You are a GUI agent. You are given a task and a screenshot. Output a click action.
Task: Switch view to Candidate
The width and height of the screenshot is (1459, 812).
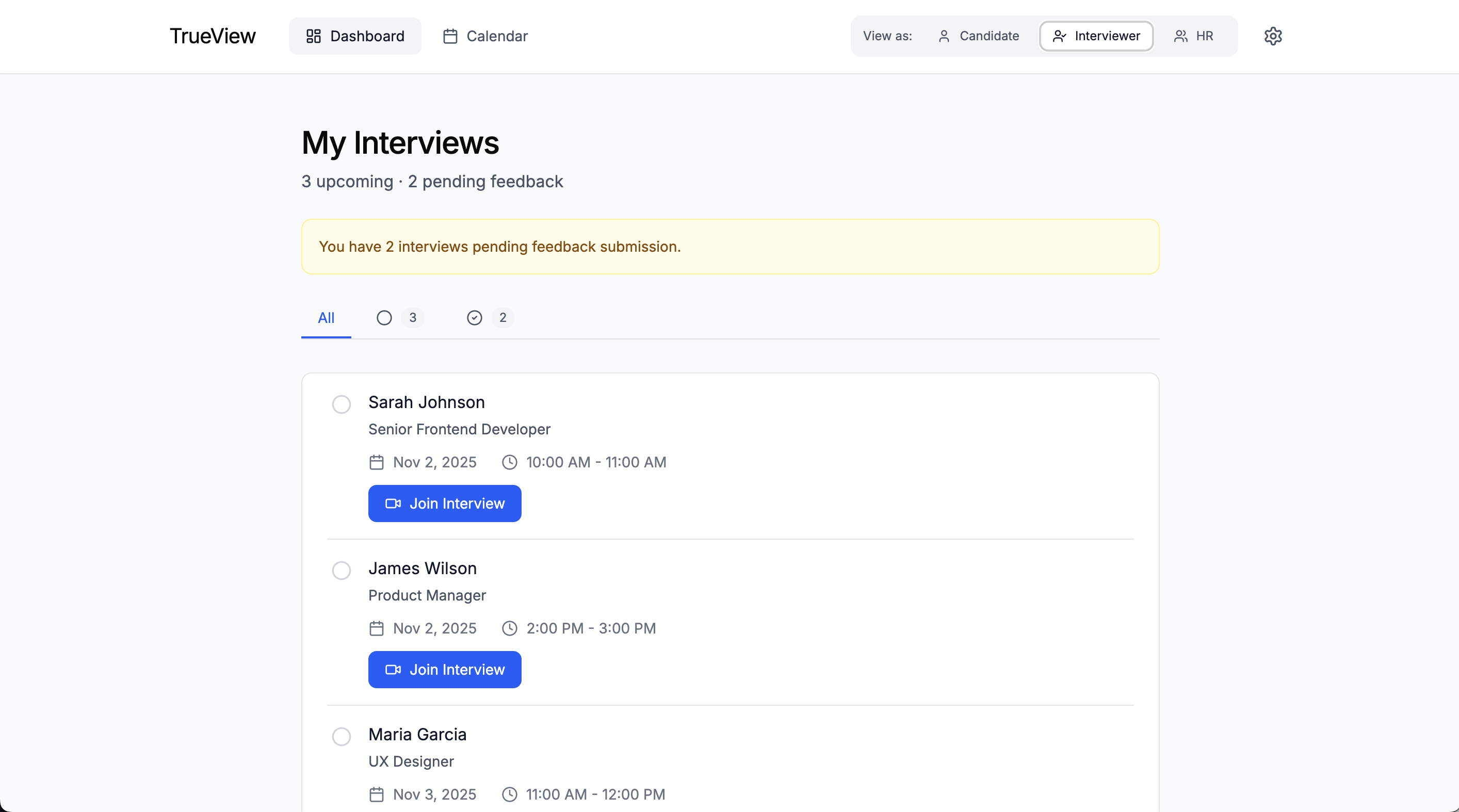click(x=978, y=36)
